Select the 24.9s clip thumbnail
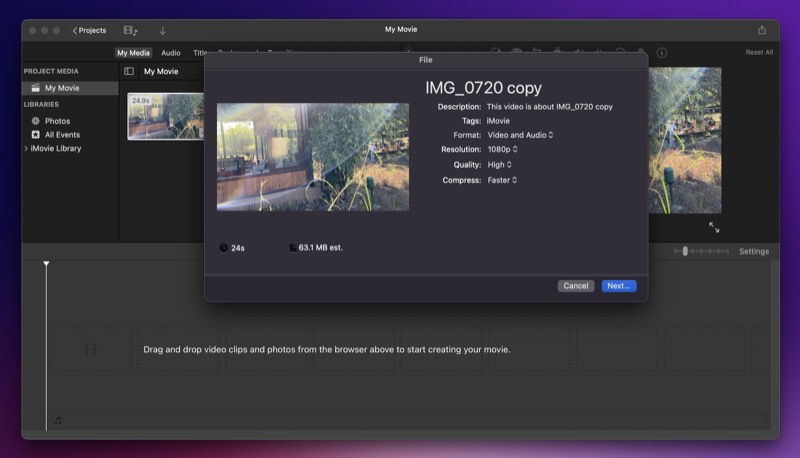The image size is (800, 458). coord(166,116)
